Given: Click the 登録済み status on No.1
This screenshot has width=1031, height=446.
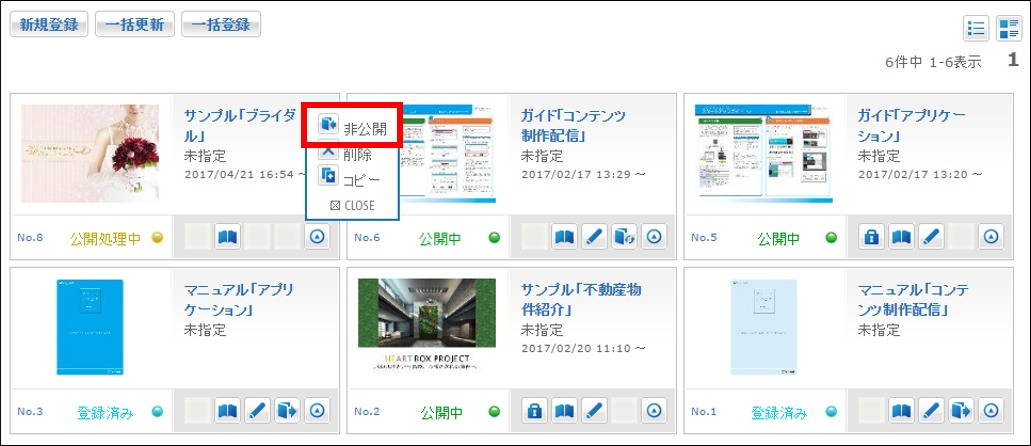Looking at the screenshot, I should click(x=779, y=412).
